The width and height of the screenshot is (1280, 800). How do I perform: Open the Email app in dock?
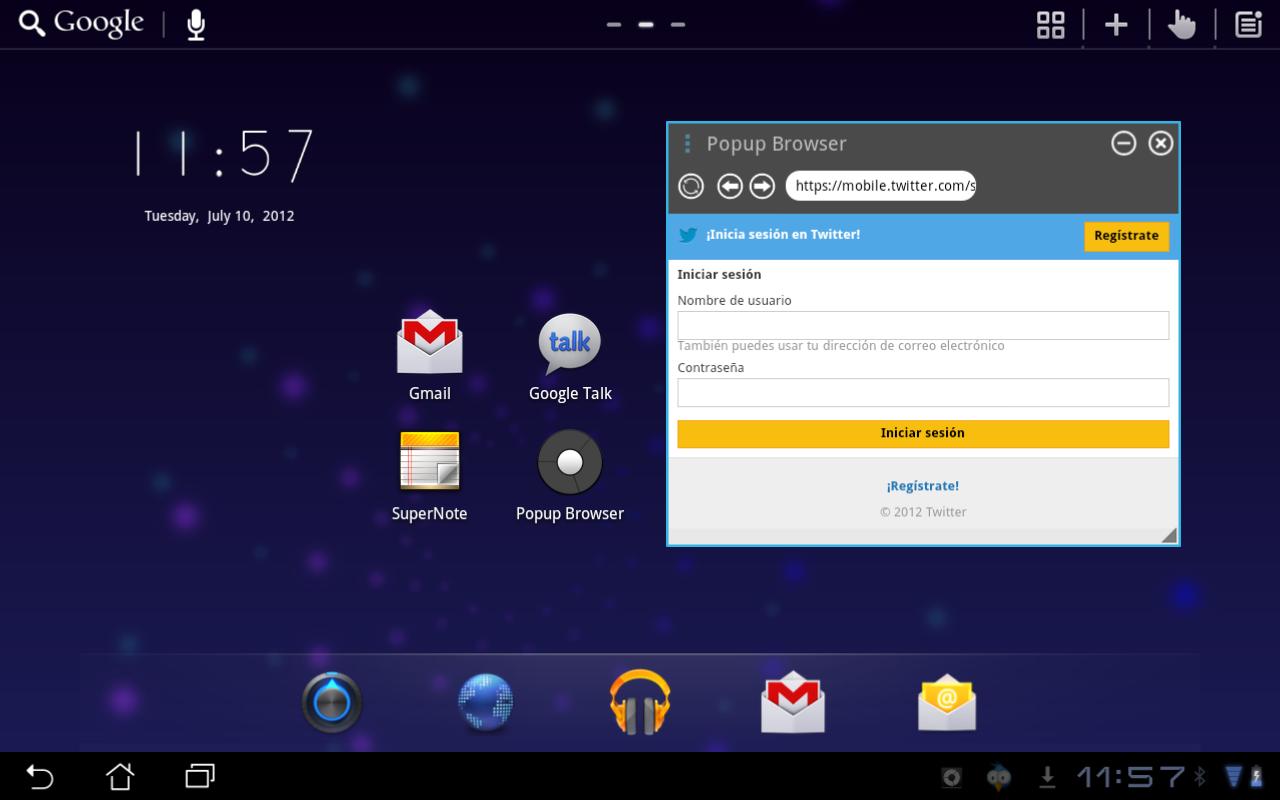[947, 702]
